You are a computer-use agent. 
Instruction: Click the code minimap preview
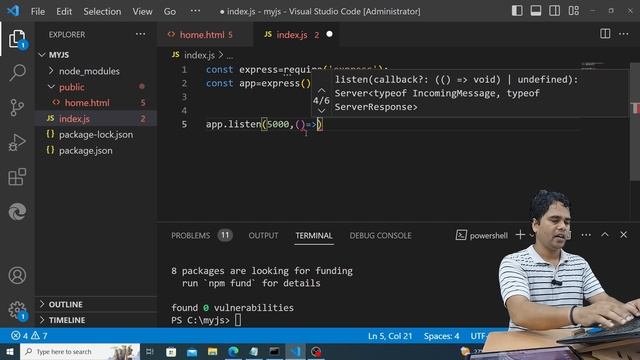[x=593, y=65]
